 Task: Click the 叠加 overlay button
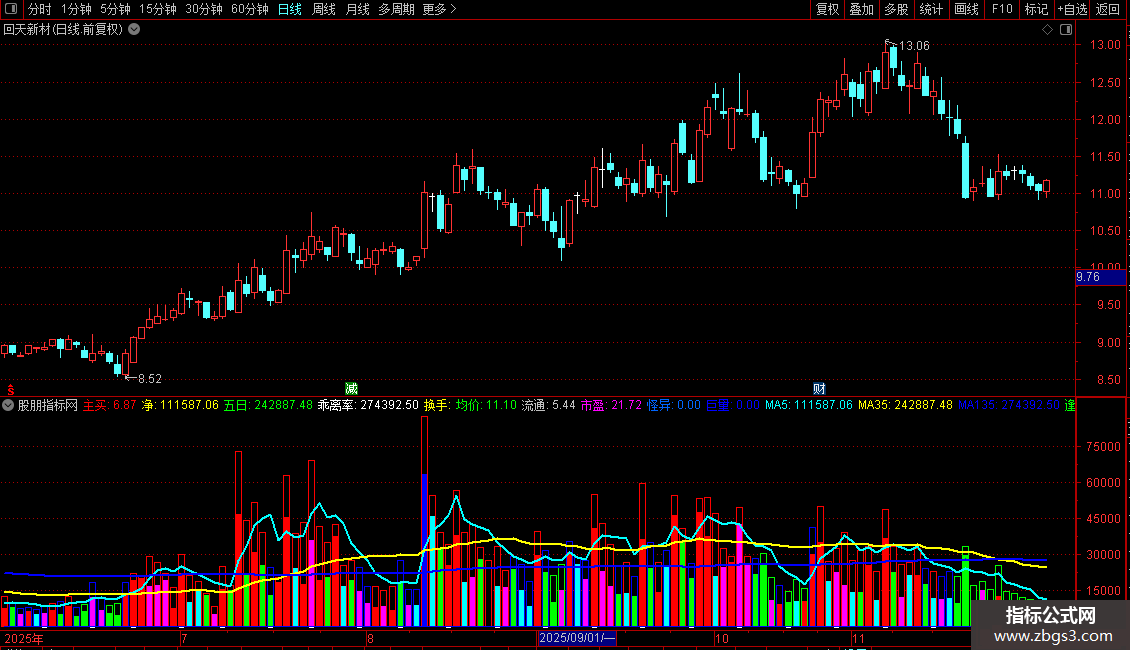point(861,9)
